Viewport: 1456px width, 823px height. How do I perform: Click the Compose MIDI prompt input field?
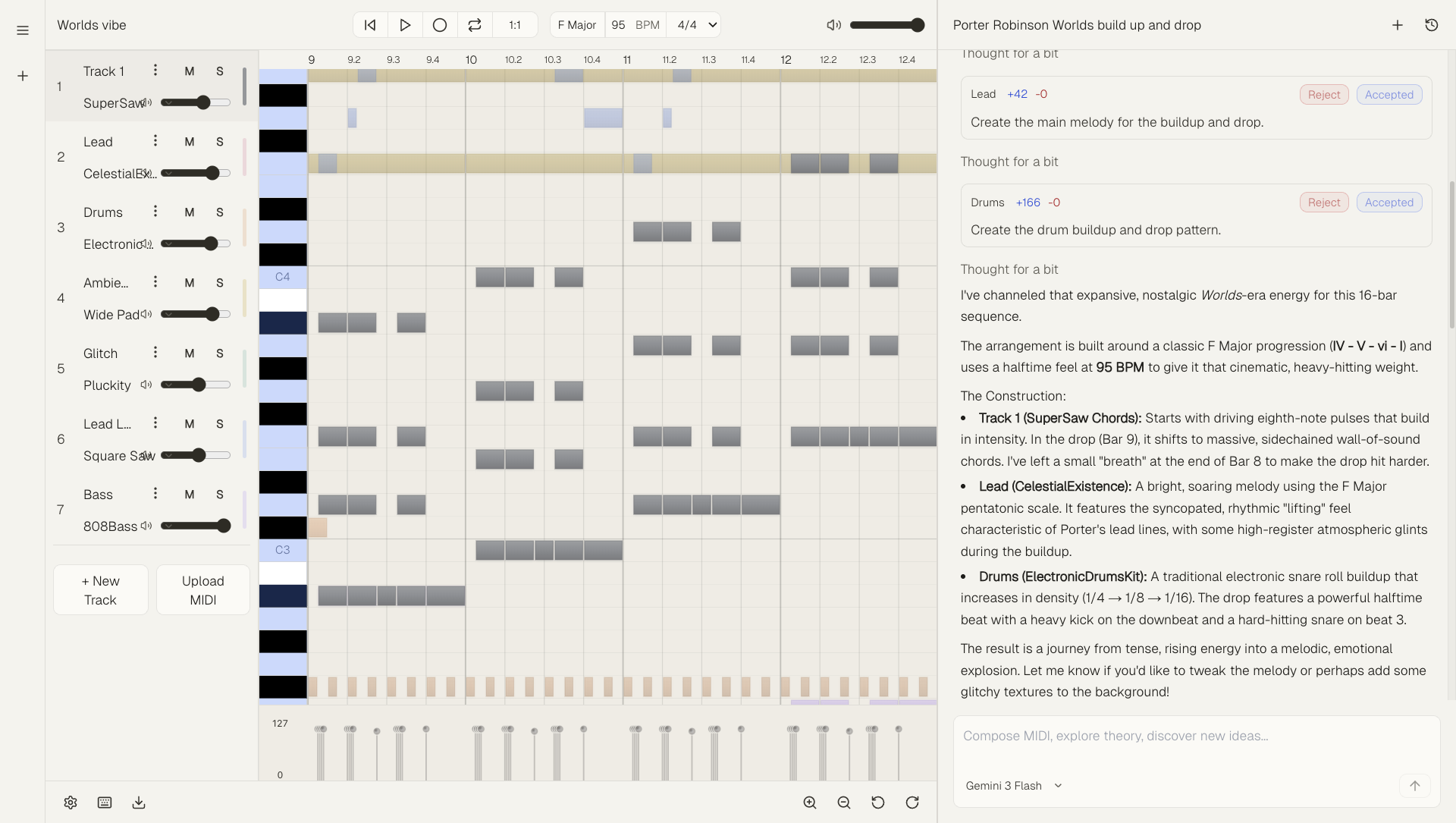(1194, 737)
